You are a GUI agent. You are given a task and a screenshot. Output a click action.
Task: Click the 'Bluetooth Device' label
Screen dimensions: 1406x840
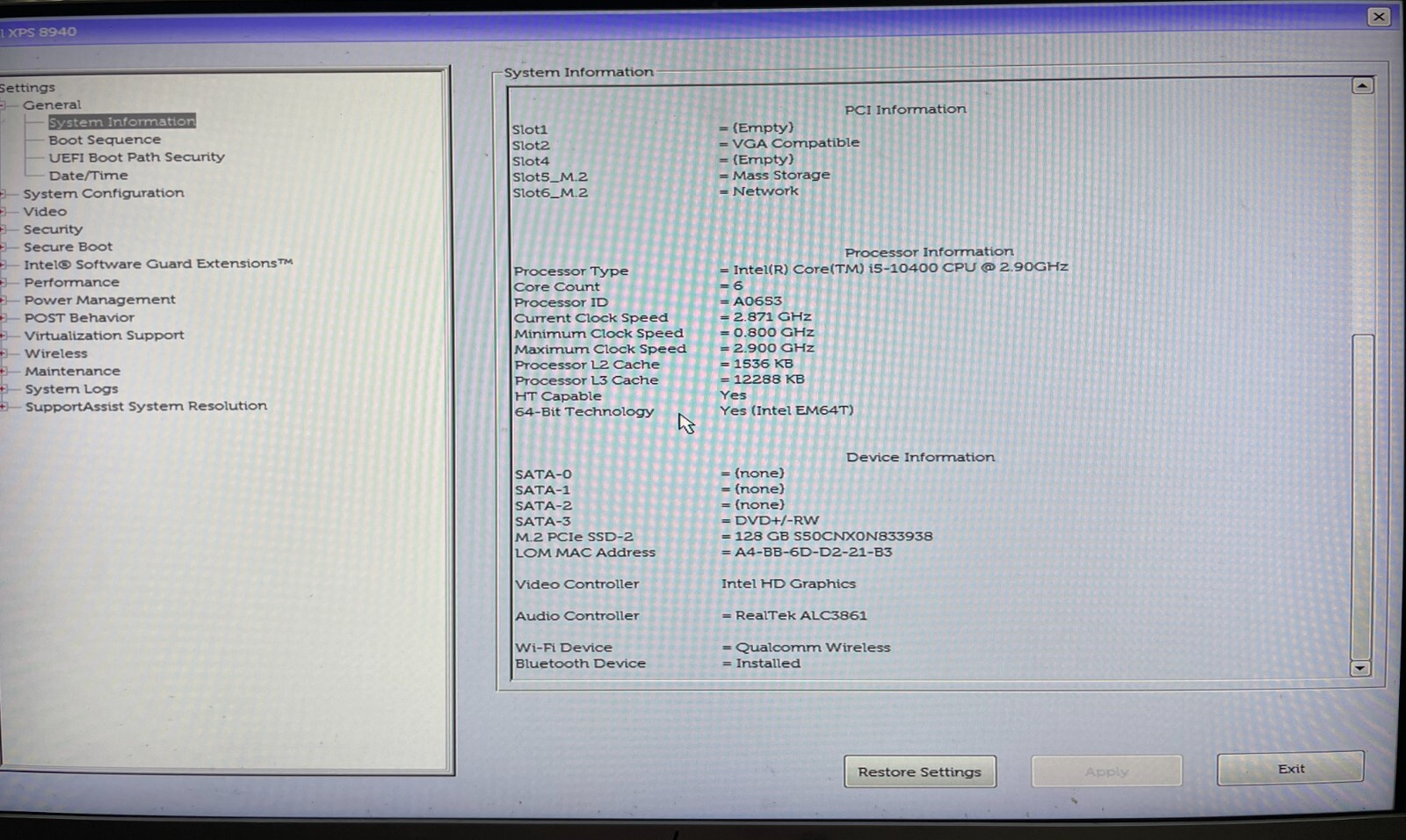(x=580, y=663)
